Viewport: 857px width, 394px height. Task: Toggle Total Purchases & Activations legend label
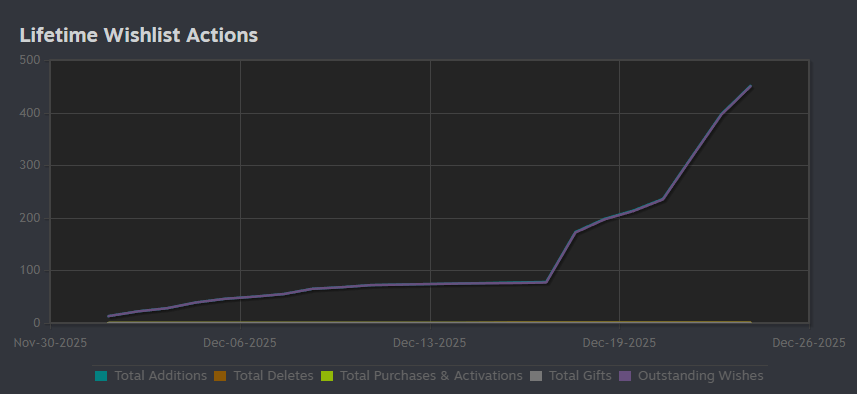(431, 376)
